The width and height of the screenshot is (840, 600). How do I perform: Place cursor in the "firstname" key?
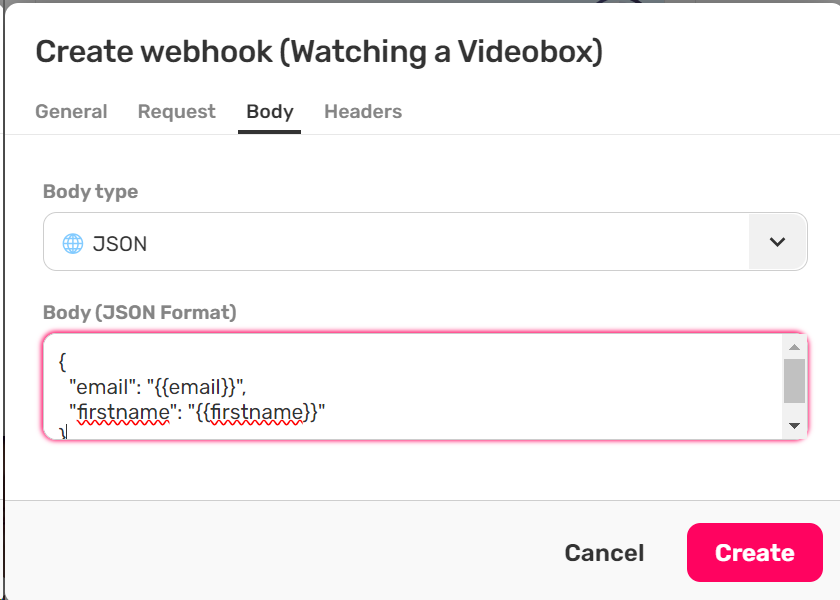[x=120, y=410]
